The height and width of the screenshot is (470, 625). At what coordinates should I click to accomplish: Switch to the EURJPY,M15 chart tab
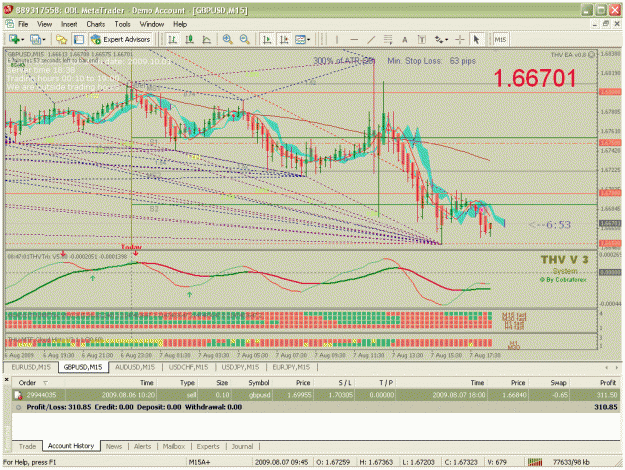point(291,367)
